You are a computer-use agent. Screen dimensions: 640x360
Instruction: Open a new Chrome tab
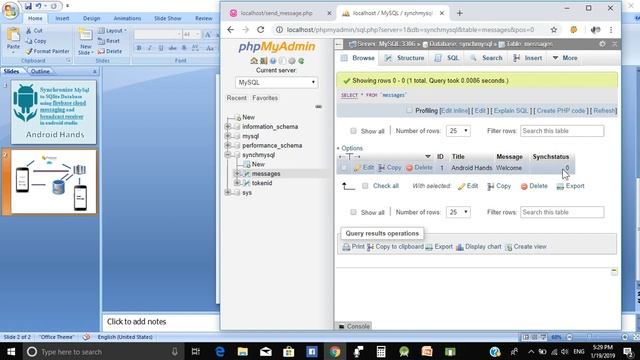(460, 13)
